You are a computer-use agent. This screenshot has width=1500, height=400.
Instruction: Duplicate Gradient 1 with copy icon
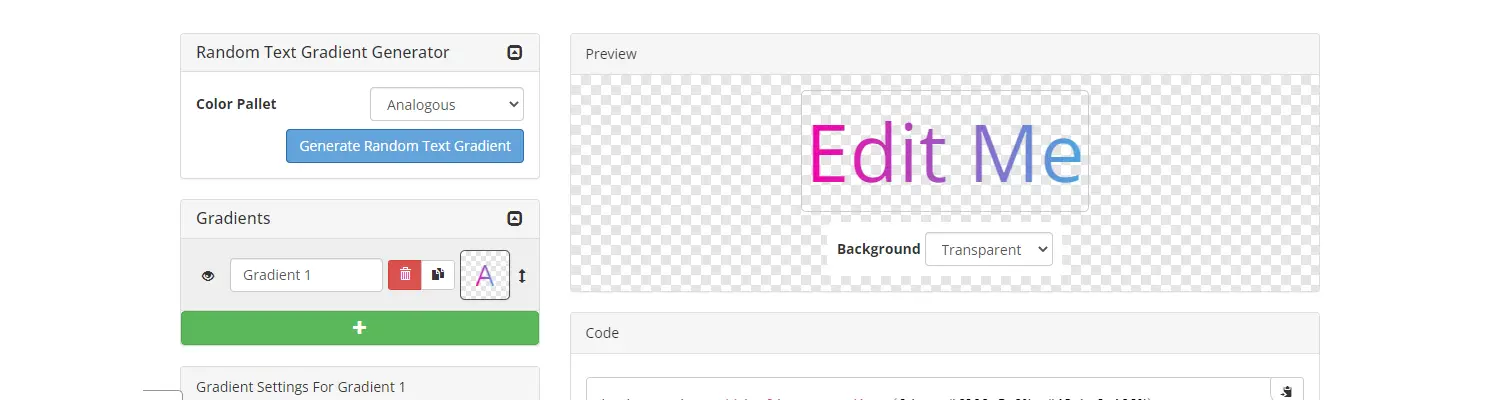click(438, 275)
